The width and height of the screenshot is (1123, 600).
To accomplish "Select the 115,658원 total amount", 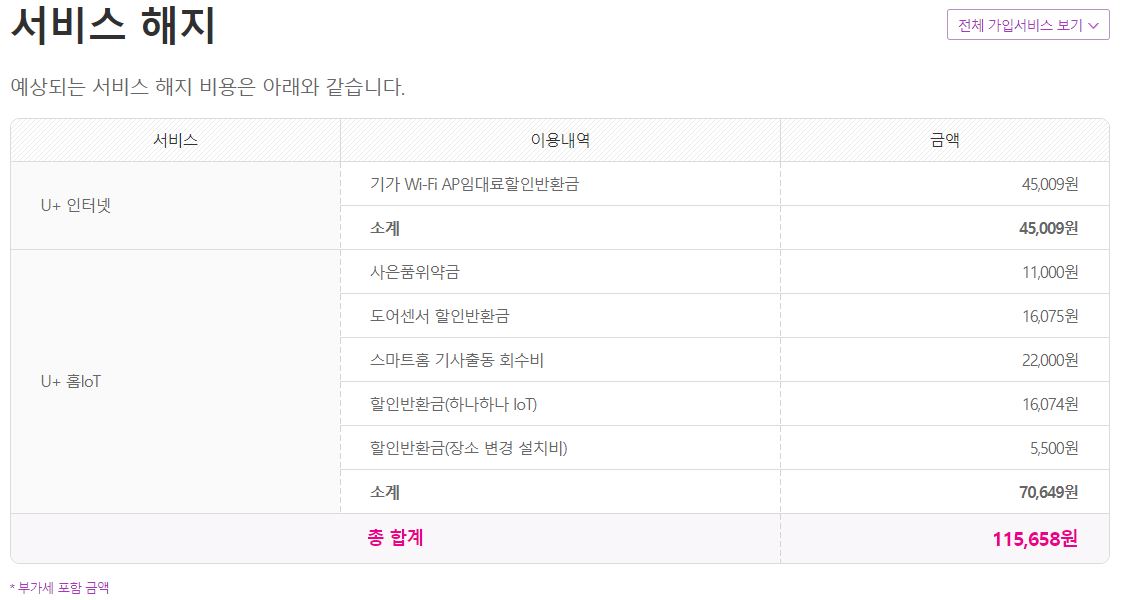I will pyautogui.click(x=1035, y=539).
